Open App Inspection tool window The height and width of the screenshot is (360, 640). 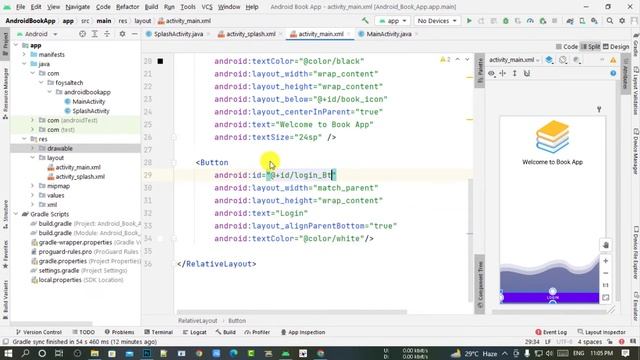(303, 332)
